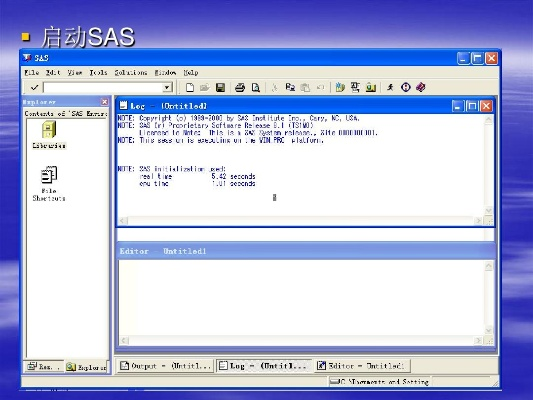Click the Log window right scroll arrow
Screen dimensions: 533x400
point(479,221)
